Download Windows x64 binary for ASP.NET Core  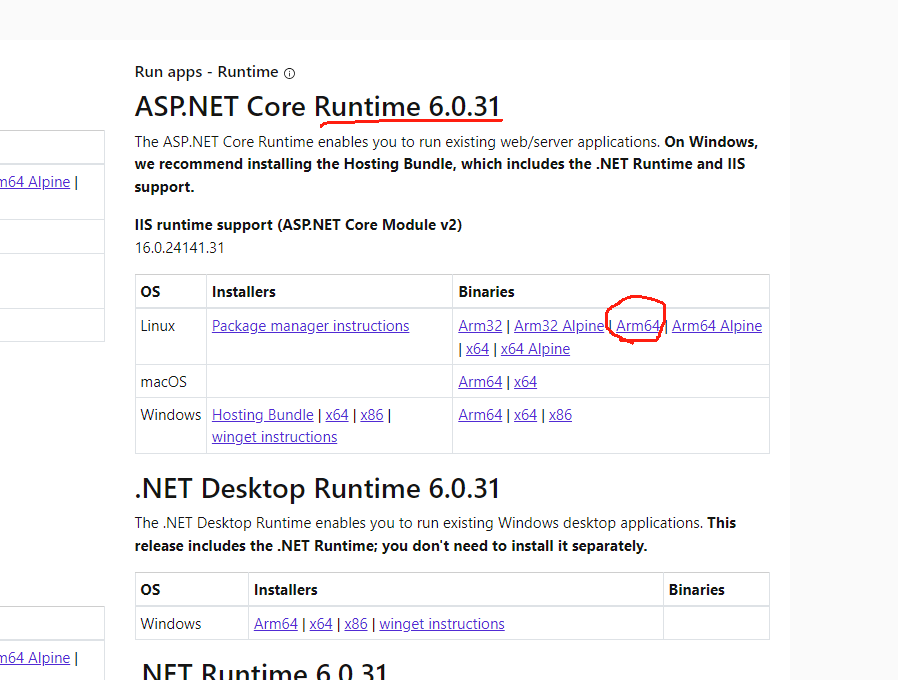(x=525, y=415)
